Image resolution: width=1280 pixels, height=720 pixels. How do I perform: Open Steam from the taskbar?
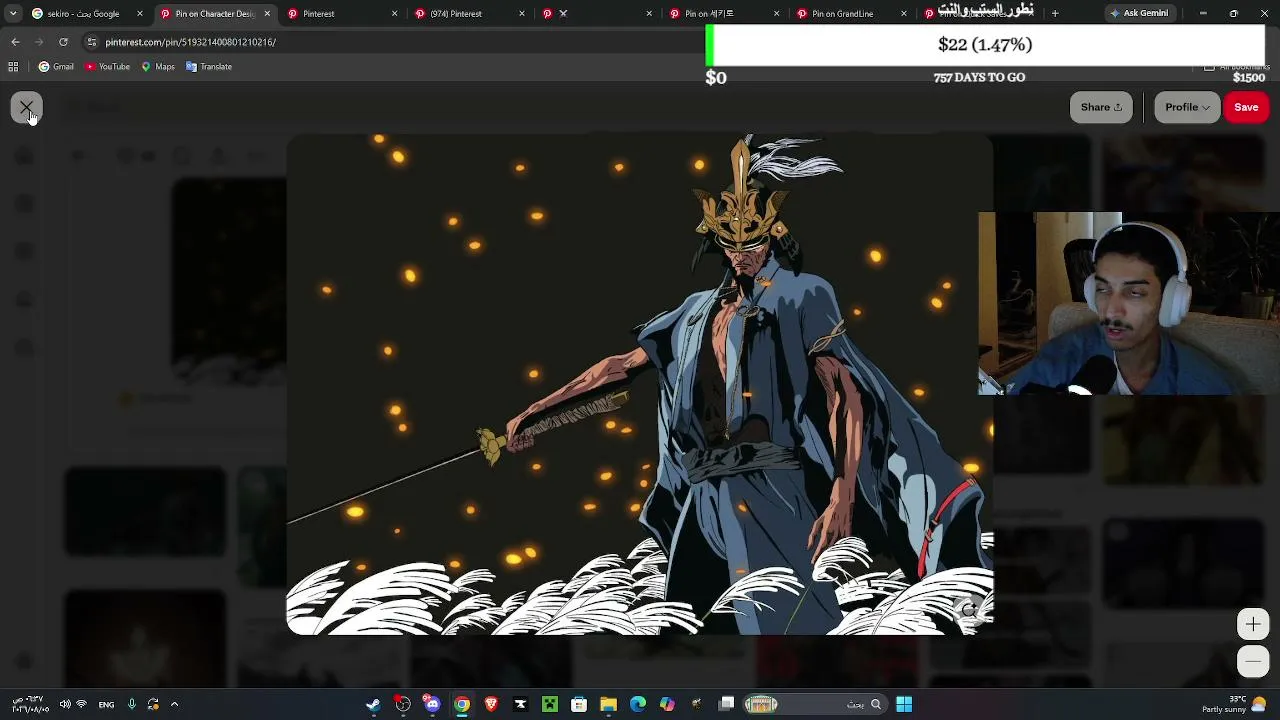pos(373,704)
